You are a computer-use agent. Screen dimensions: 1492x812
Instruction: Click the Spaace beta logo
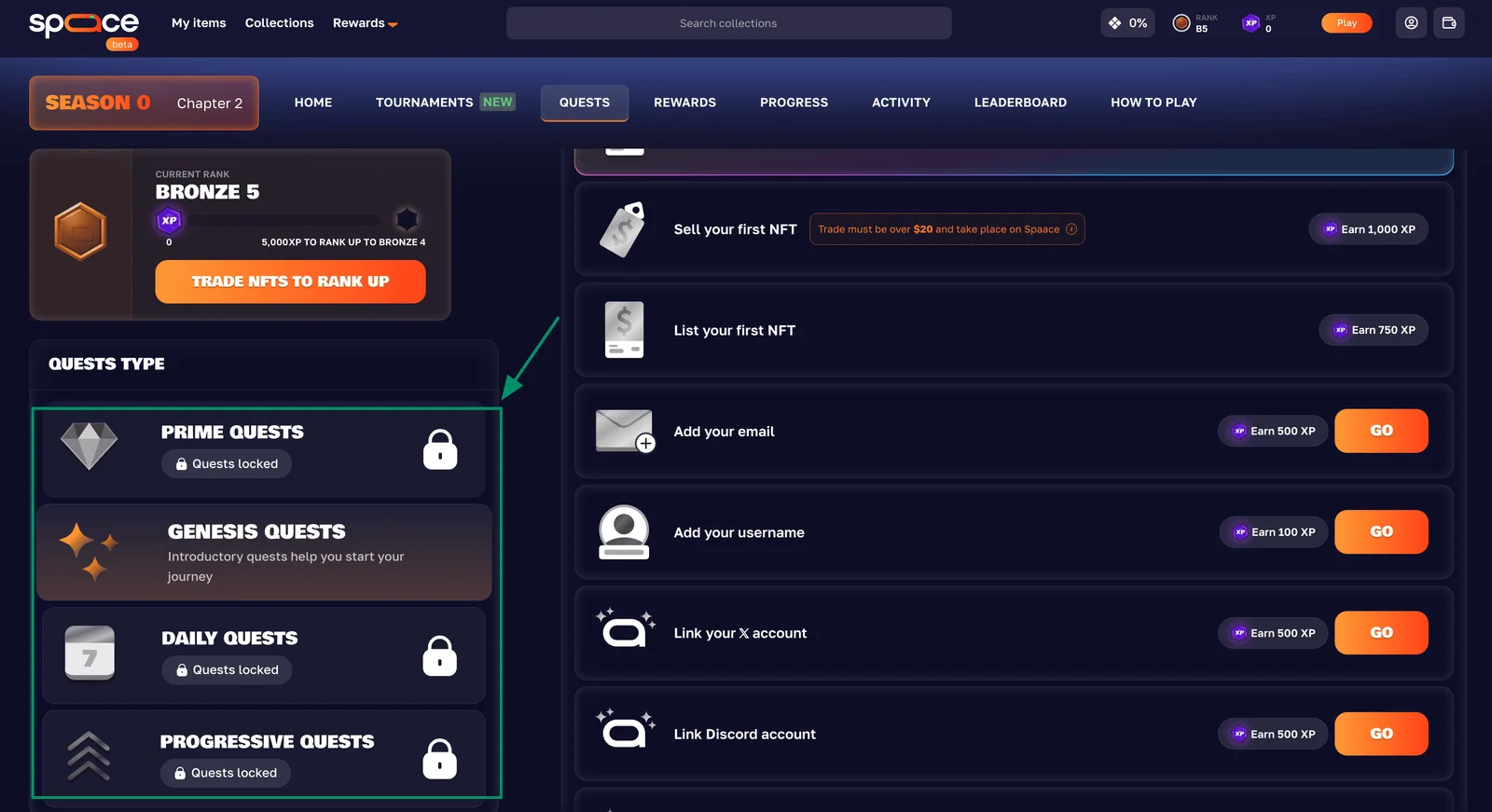click(x=84, y=28)
